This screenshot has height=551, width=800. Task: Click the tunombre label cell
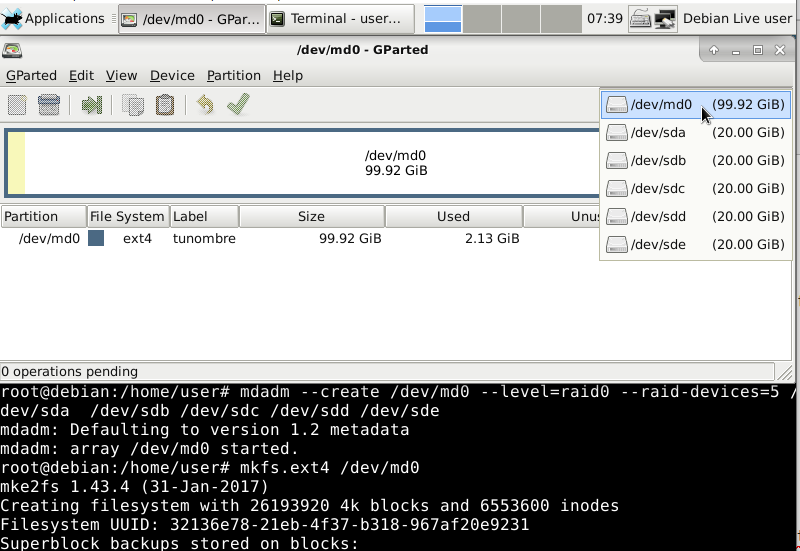tap(204, 239)
